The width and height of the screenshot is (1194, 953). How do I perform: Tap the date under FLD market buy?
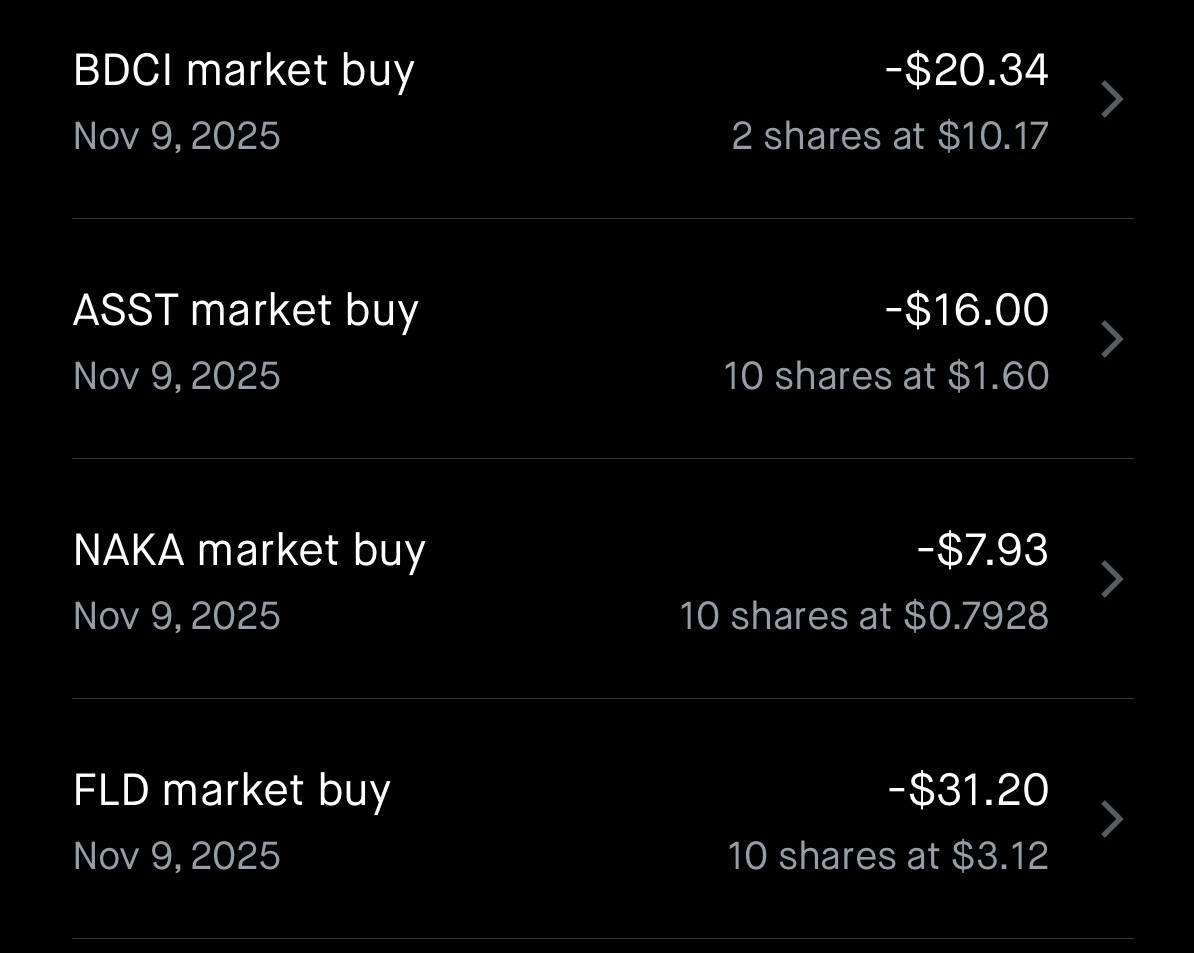(177, 857)
